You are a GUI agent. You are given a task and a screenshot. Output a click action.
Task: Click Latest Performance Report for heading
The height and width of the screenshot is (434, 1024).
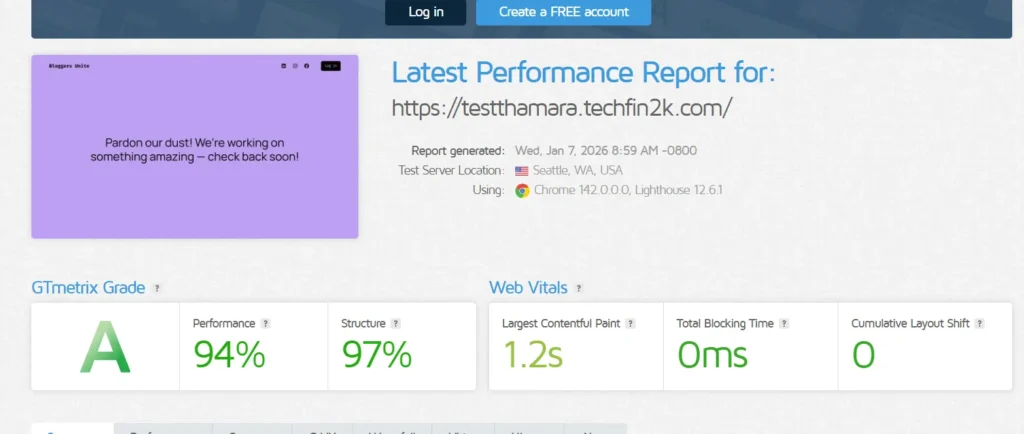[x=583, y=72]
